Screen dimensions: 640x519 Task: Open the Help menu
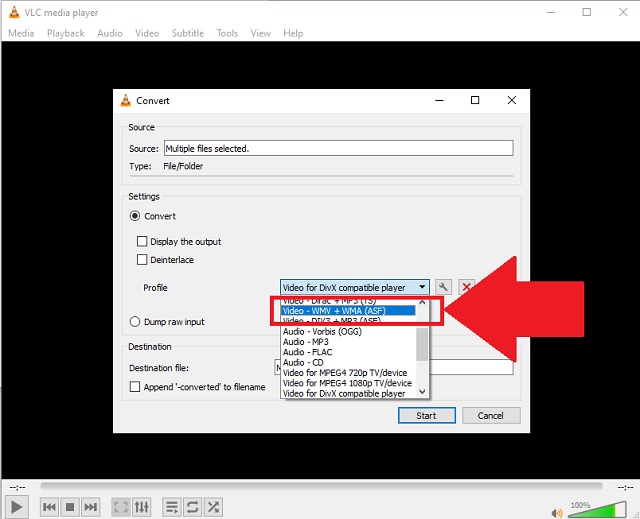293,33
